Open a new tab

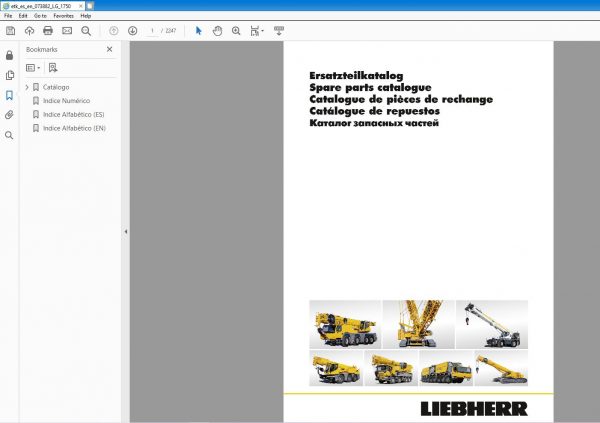90,6
